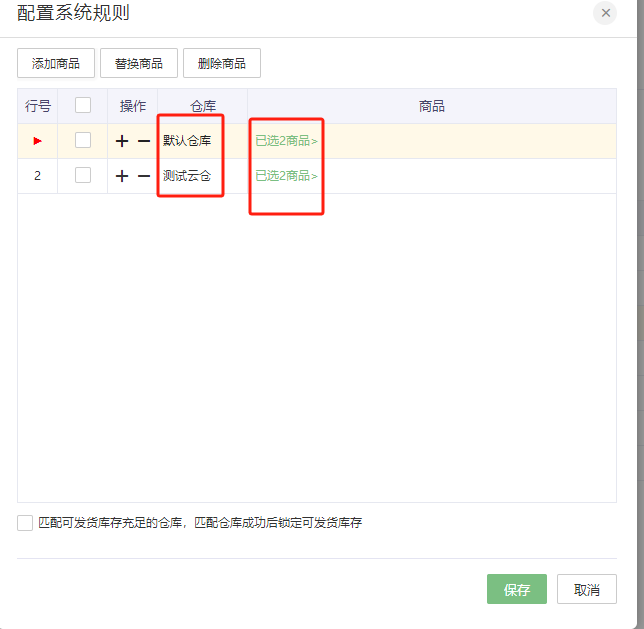Add a row using plus in 默认仓库 row
Screen dimensions: 644x629
pos(122,141)
